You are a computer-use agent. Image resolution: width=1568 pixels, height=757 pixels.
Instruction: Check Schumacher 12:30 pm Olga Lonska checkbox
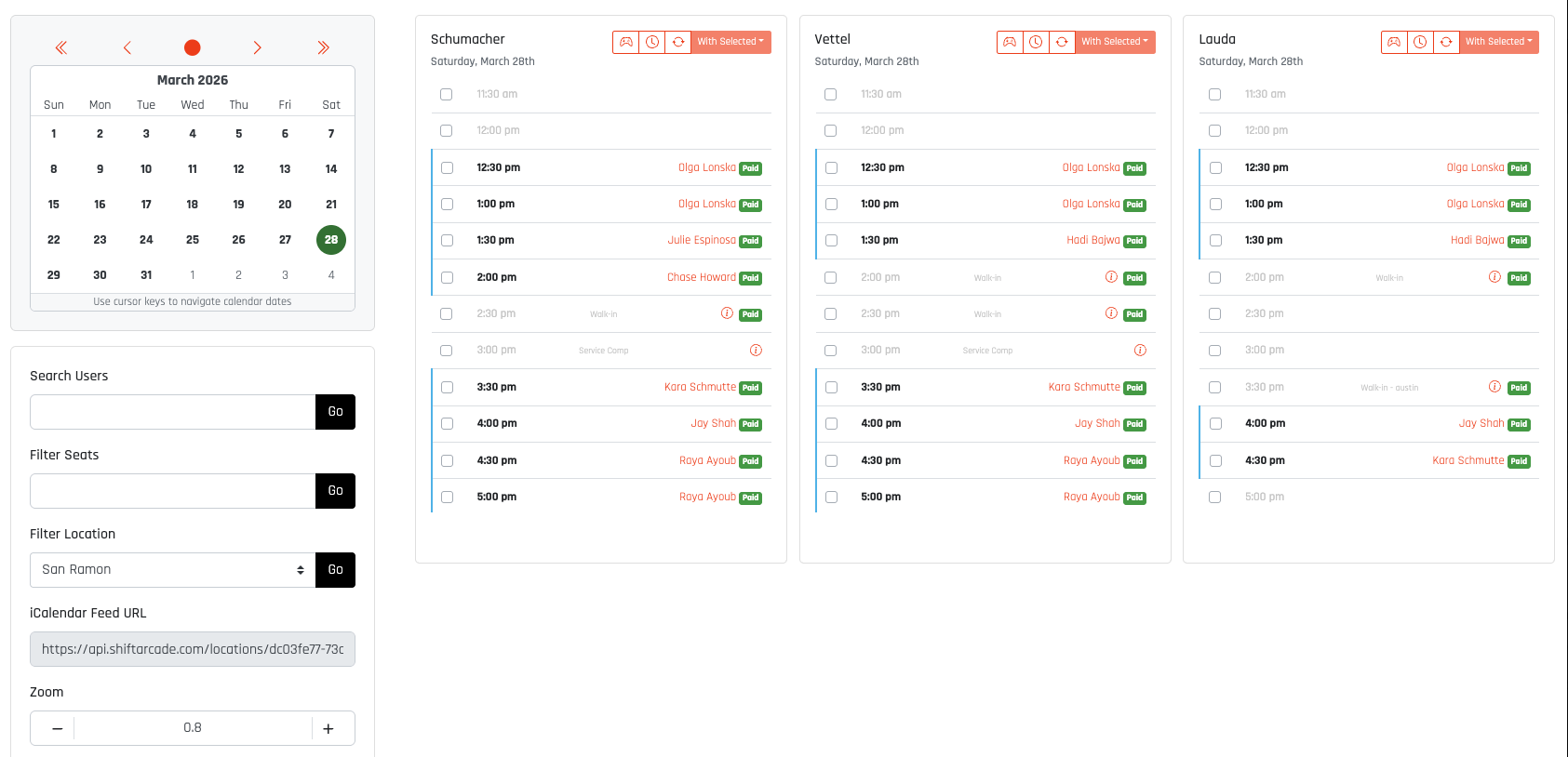(447, 168)
